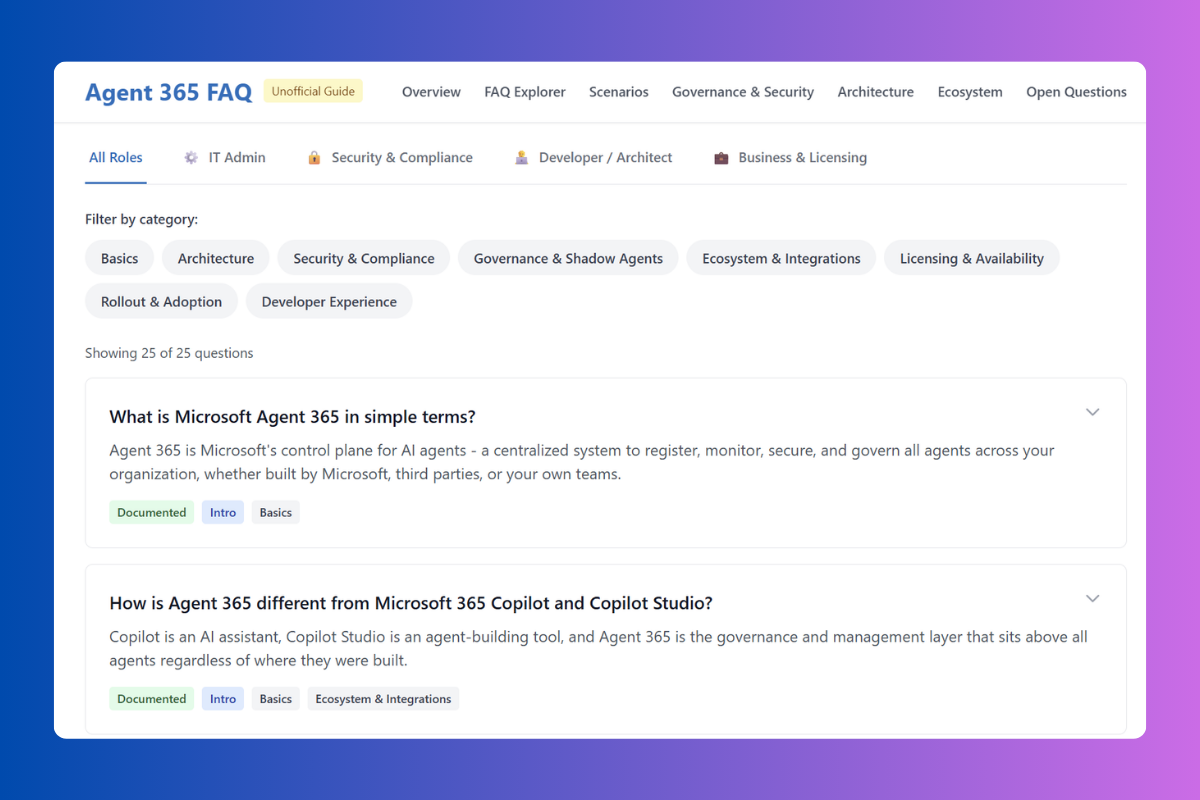The width and height of the screenshot is (1200, 800).
Task: Open the Overview section
Action: click(431, 91)
